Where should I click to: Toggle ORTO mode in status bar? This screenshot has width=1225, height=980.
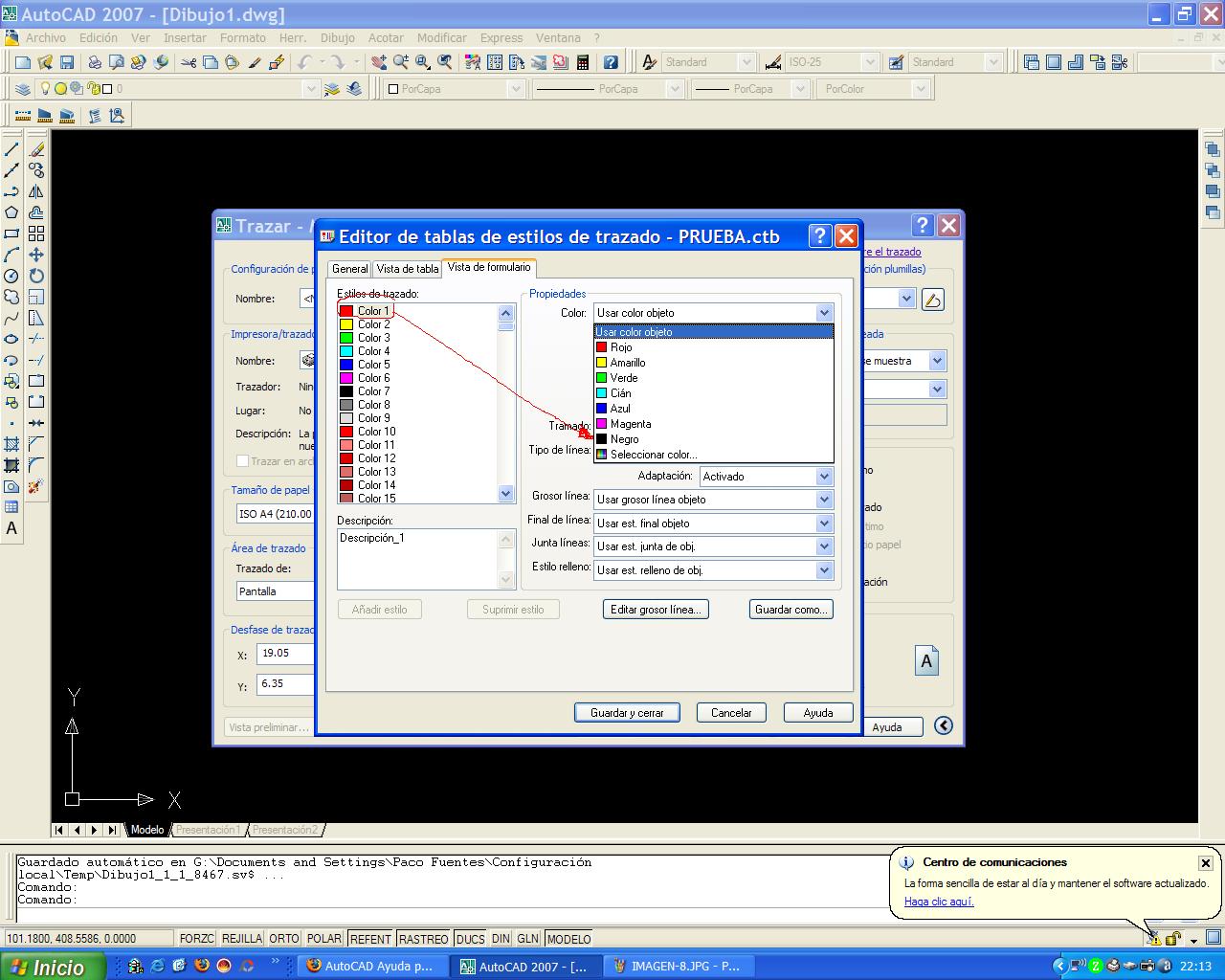(284, 939)
